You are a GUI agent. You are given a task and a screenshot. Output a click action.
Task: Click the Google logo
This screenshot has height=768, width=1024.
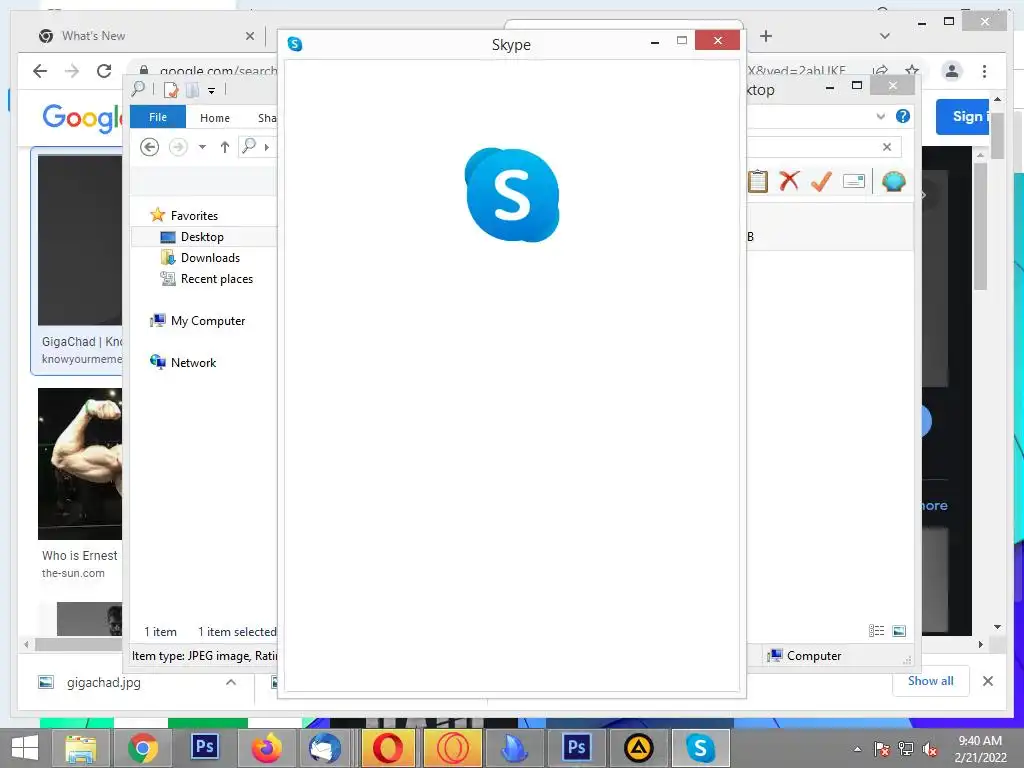point(82,118)
